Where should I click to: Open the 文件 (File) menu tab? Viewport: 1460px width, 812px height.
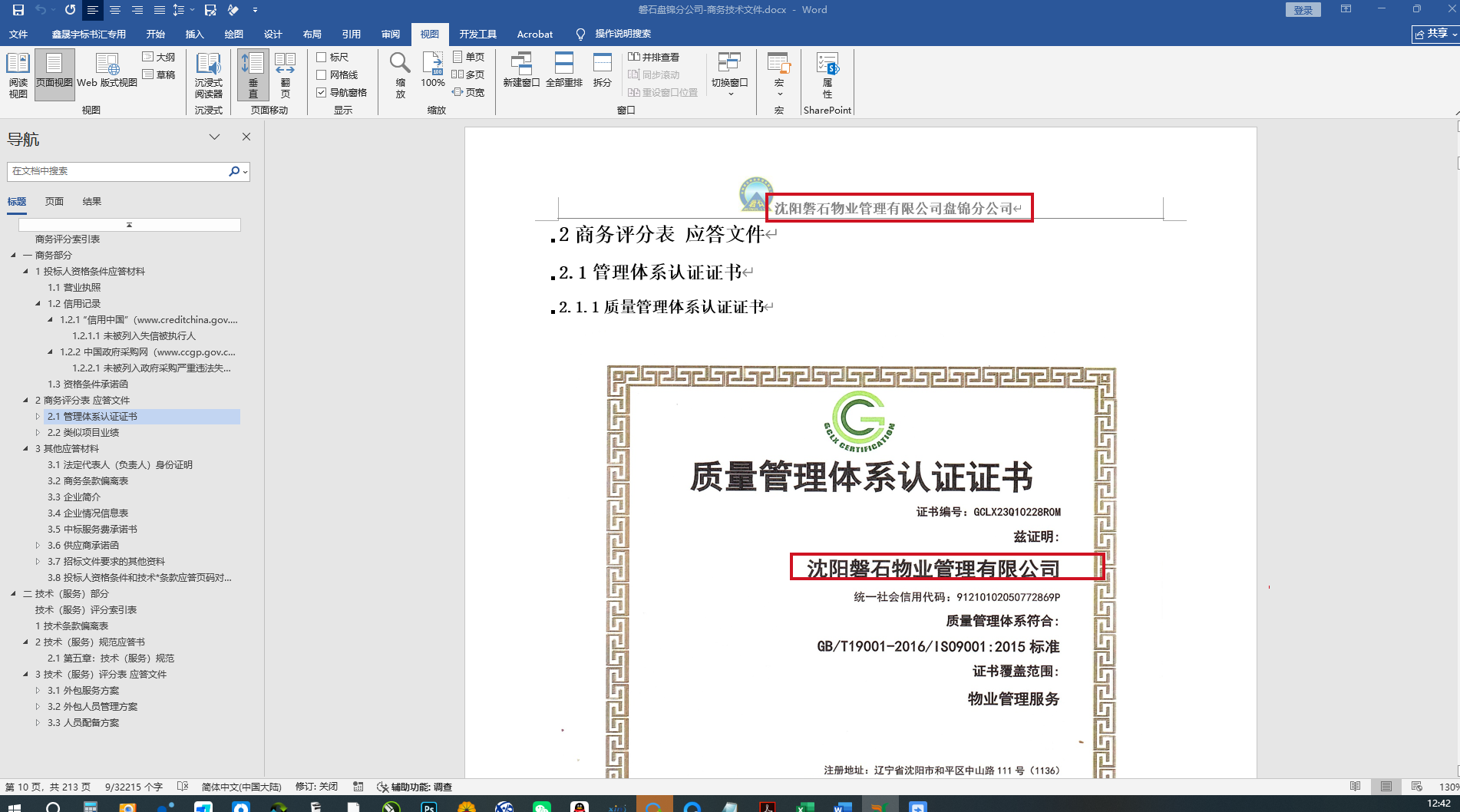click(18, 34)
